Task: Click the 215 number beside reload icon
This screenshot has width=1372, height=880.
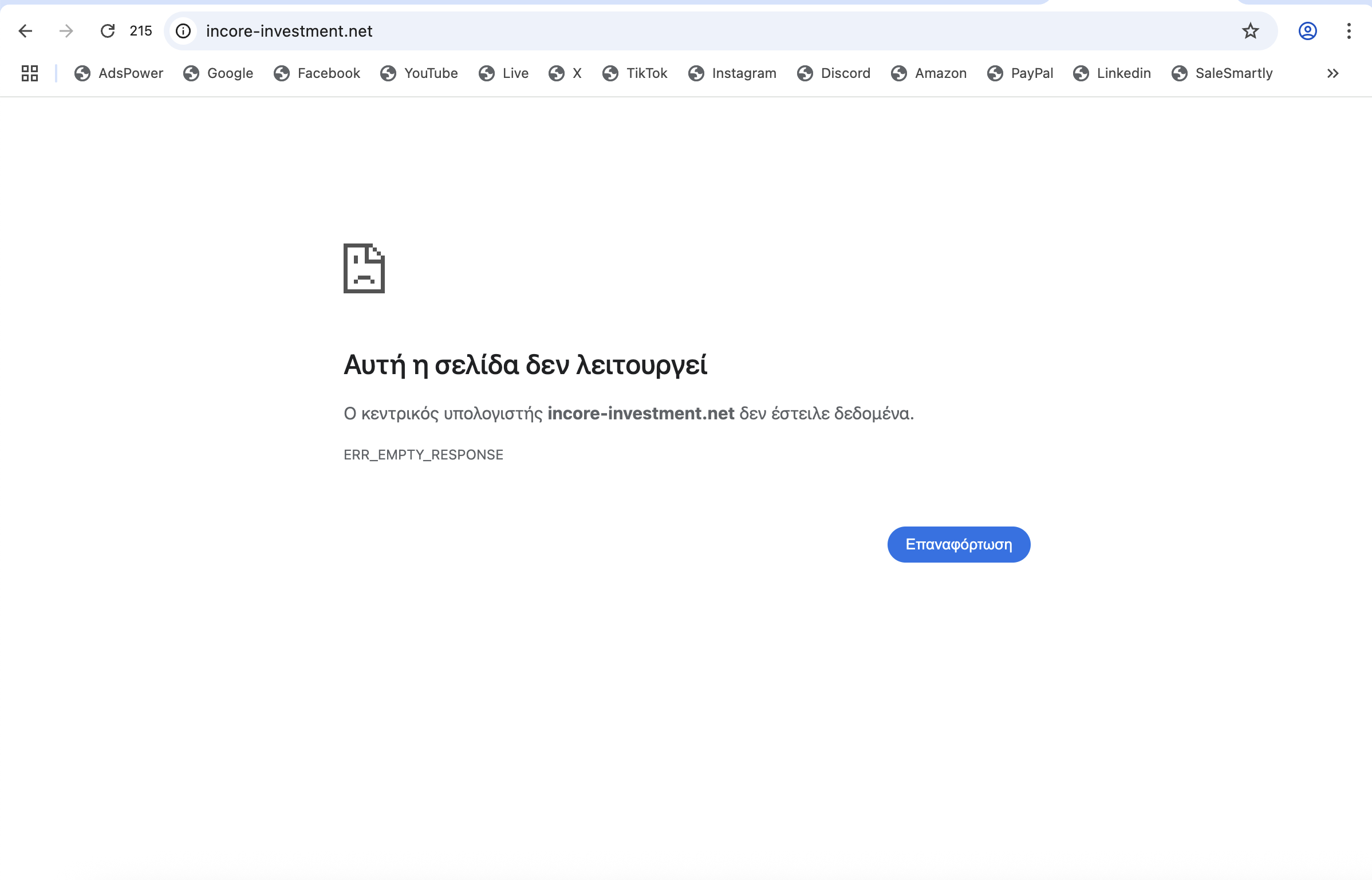Action: 141,31
